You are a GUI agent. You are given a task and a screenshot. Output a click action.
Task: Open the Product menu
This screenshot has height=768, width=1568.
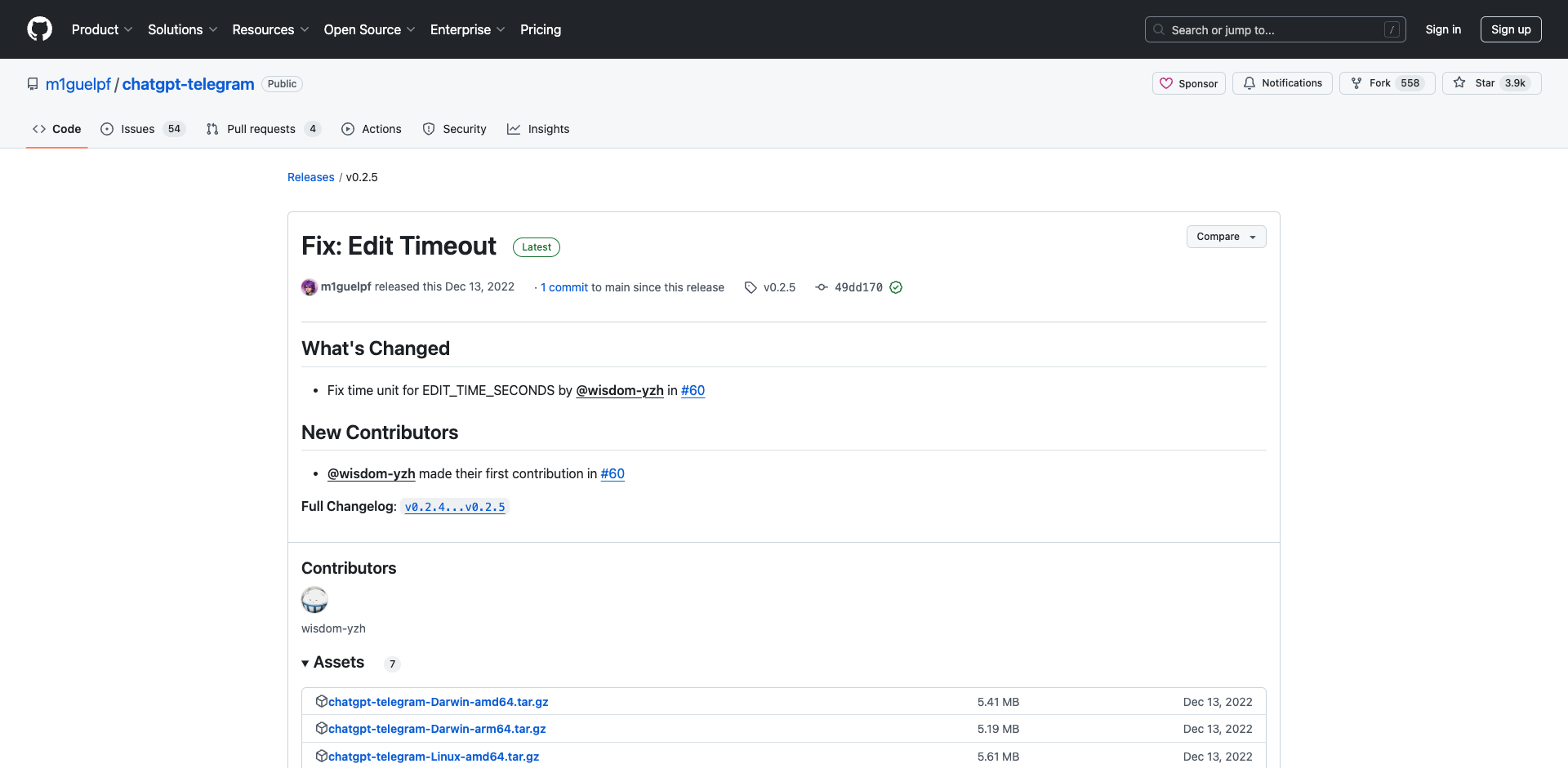[x=102, y=29]
